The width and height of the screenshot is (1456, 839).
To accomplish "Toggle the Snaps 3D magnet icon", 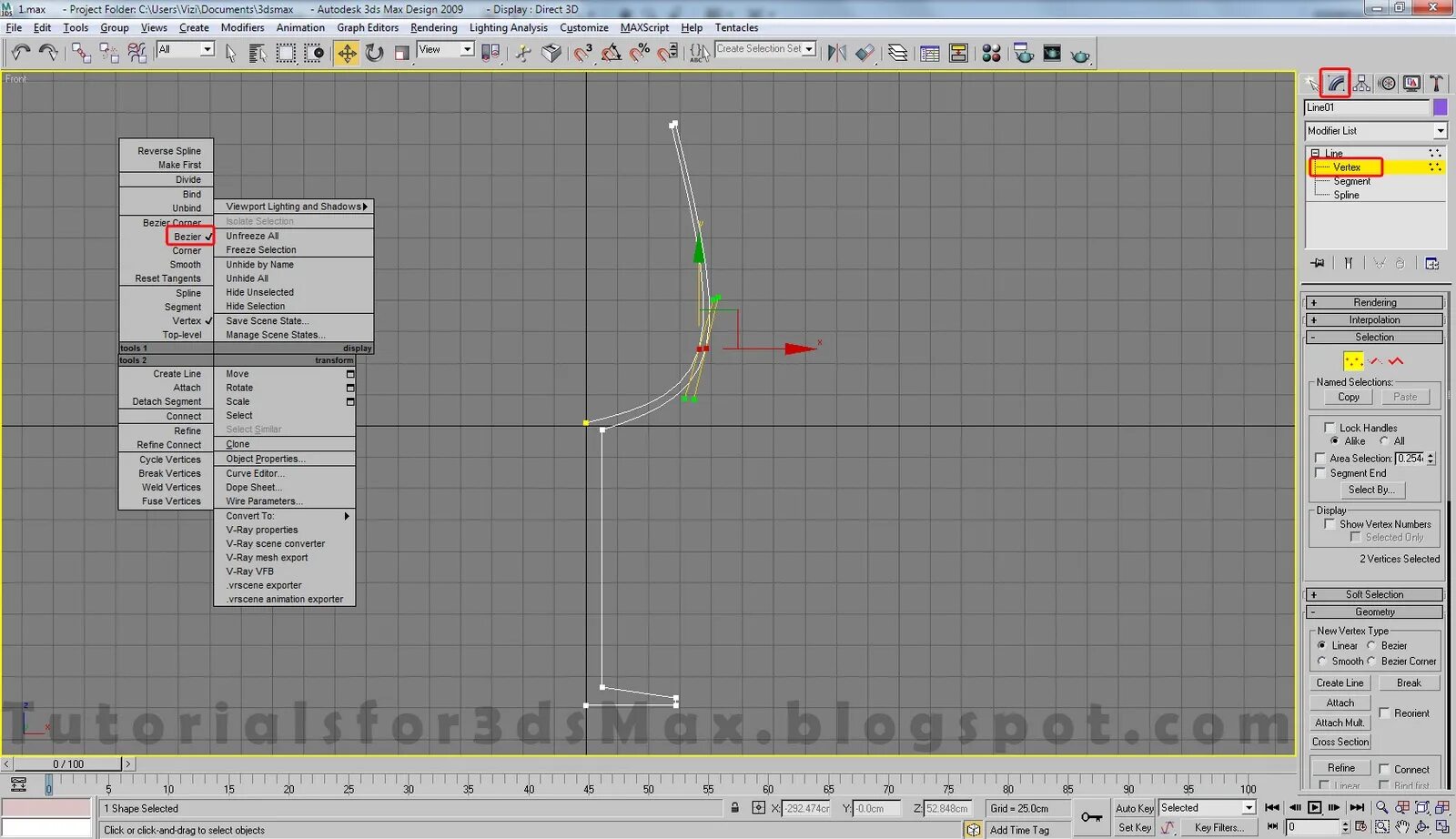I will 582,53.
